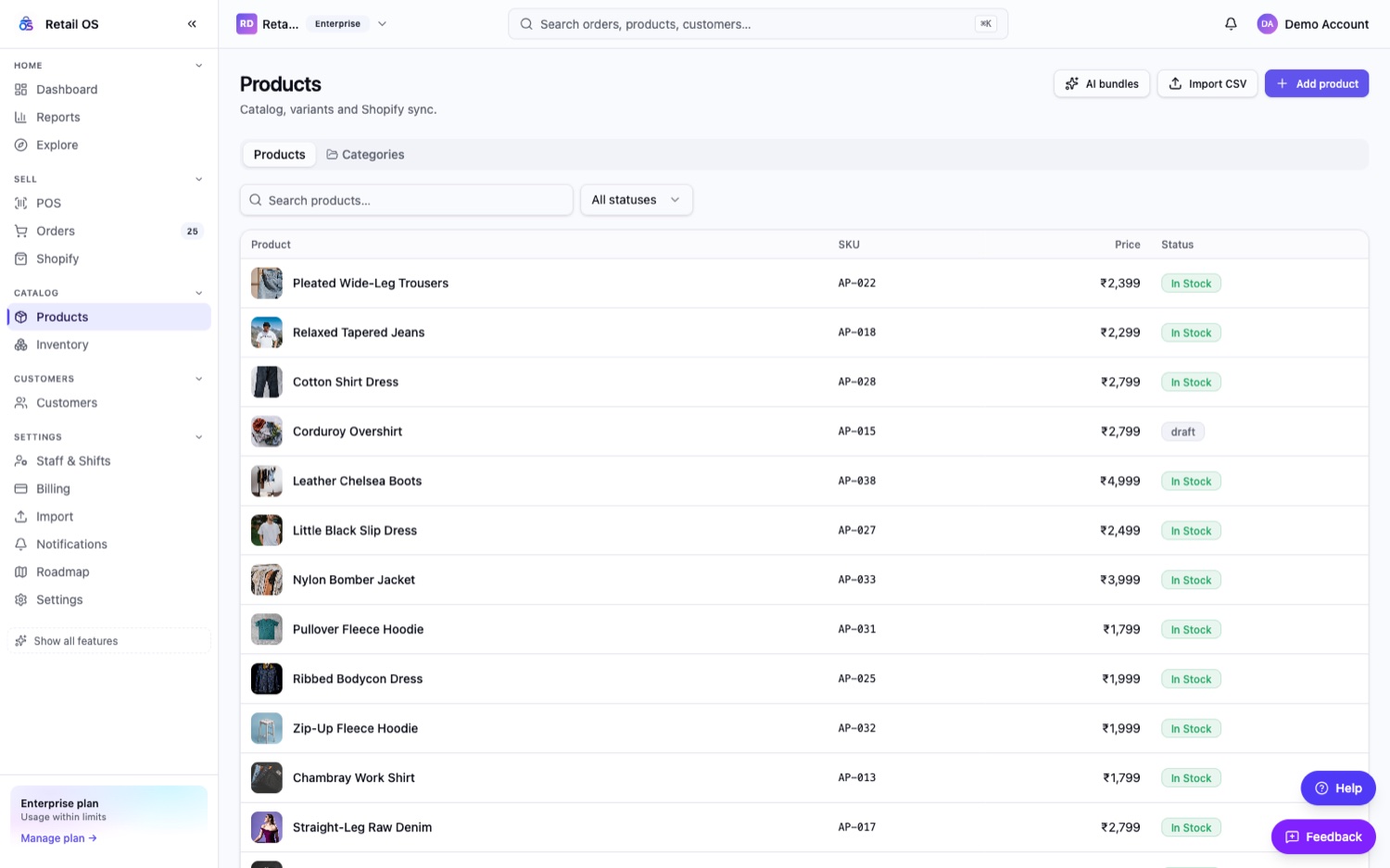Click the Zip-Up Fleece Hoodie name
Viewport: 1390px width, 868px height.
[x=355, y=728]
